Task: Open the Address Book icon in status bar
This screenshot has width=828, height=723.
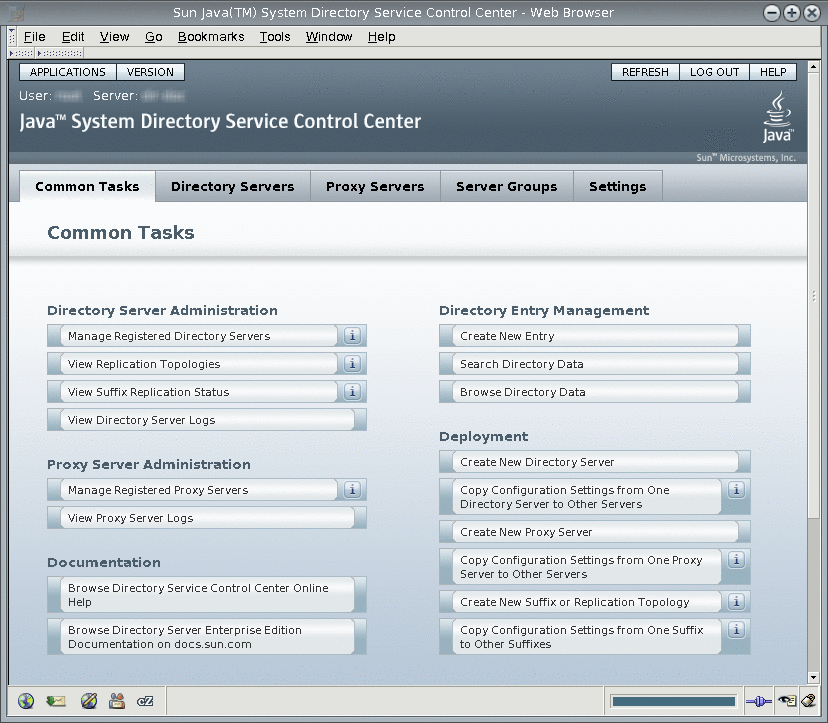Action: click(117, 701)
